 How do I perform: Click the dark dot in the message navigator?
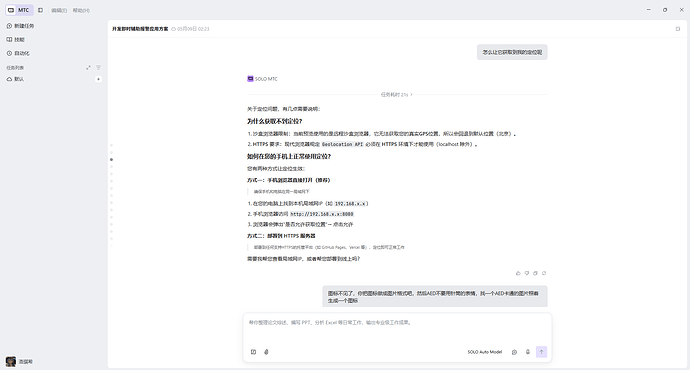(x=111, y=159)
